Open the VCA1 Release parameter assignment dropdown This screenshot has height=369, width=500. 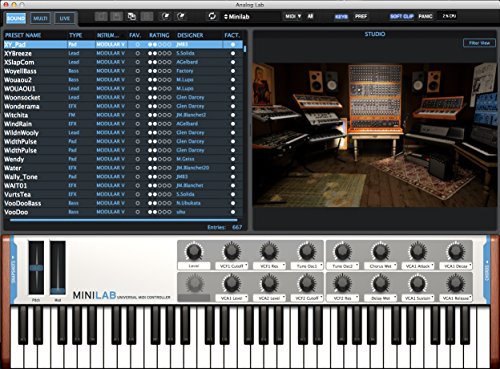tap(456, 298)
